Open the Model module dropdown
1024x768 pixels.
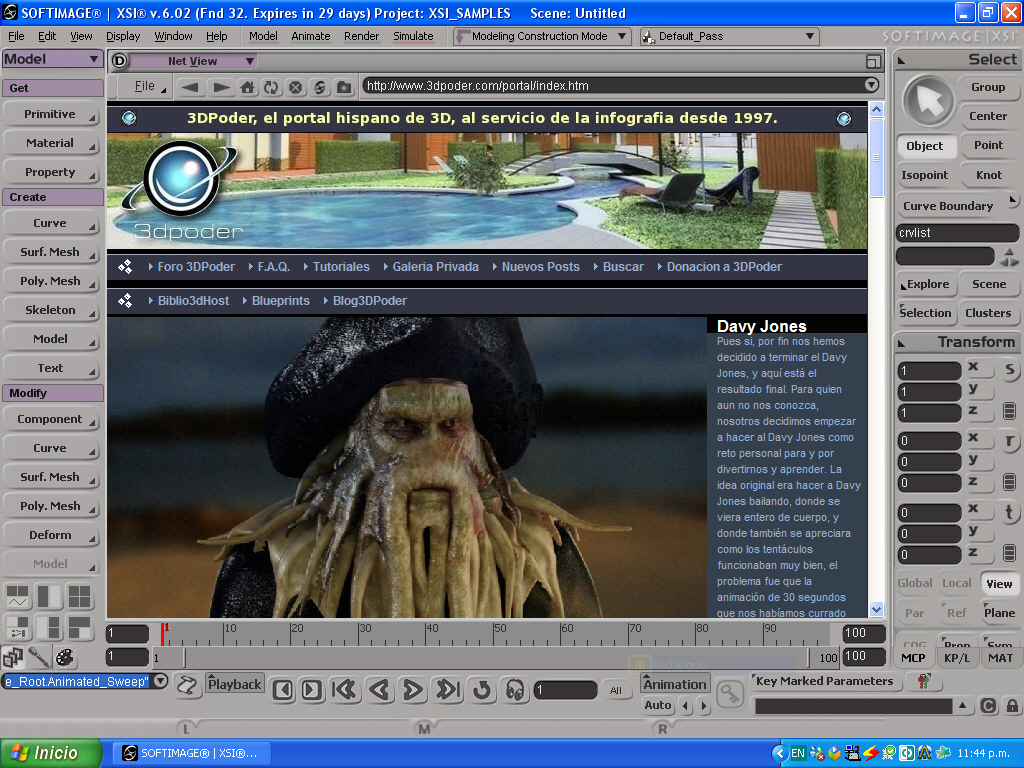click(x=52, y=59)
